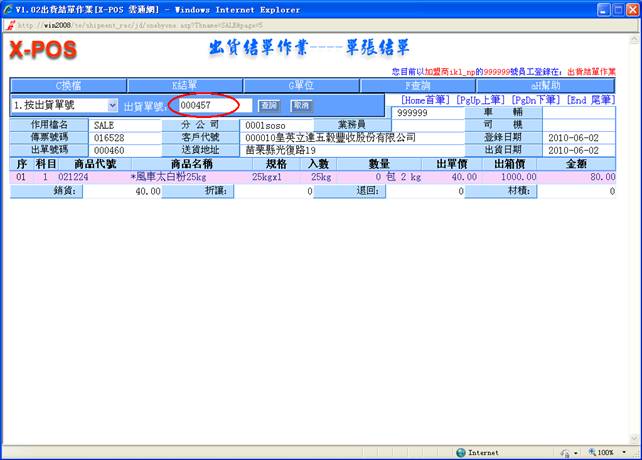
Task: Open the zoom level dropdown arrow
Action: point(626,452)
